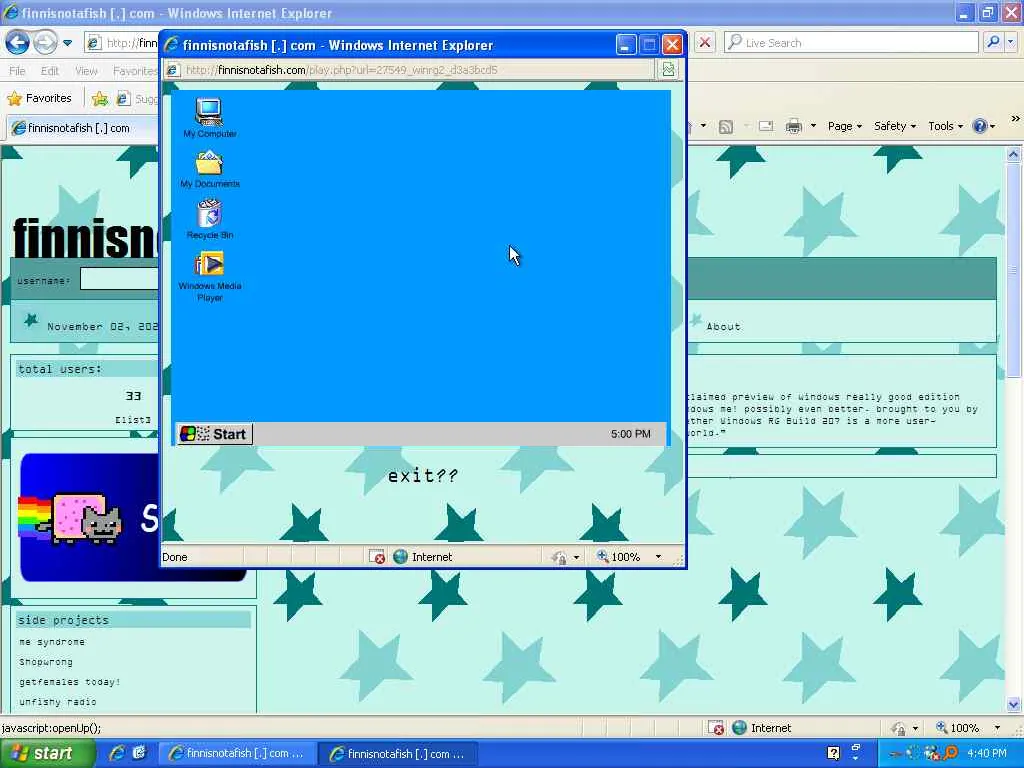Click the help question mark tray icon
Viewport: 1024px width, 768px height.
tap(834, 754)
